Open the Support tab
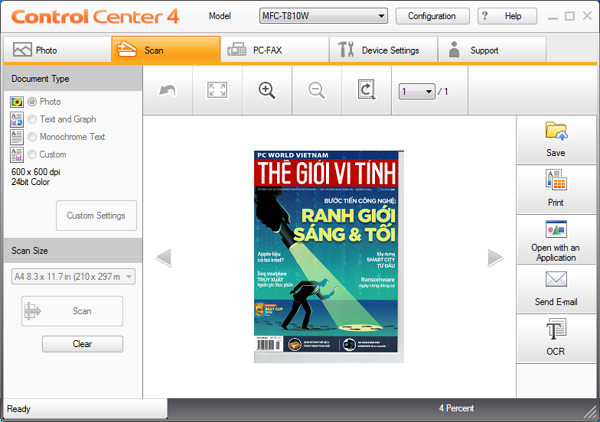Viewport: 600px width, 422px height. [x=492, y=50]
